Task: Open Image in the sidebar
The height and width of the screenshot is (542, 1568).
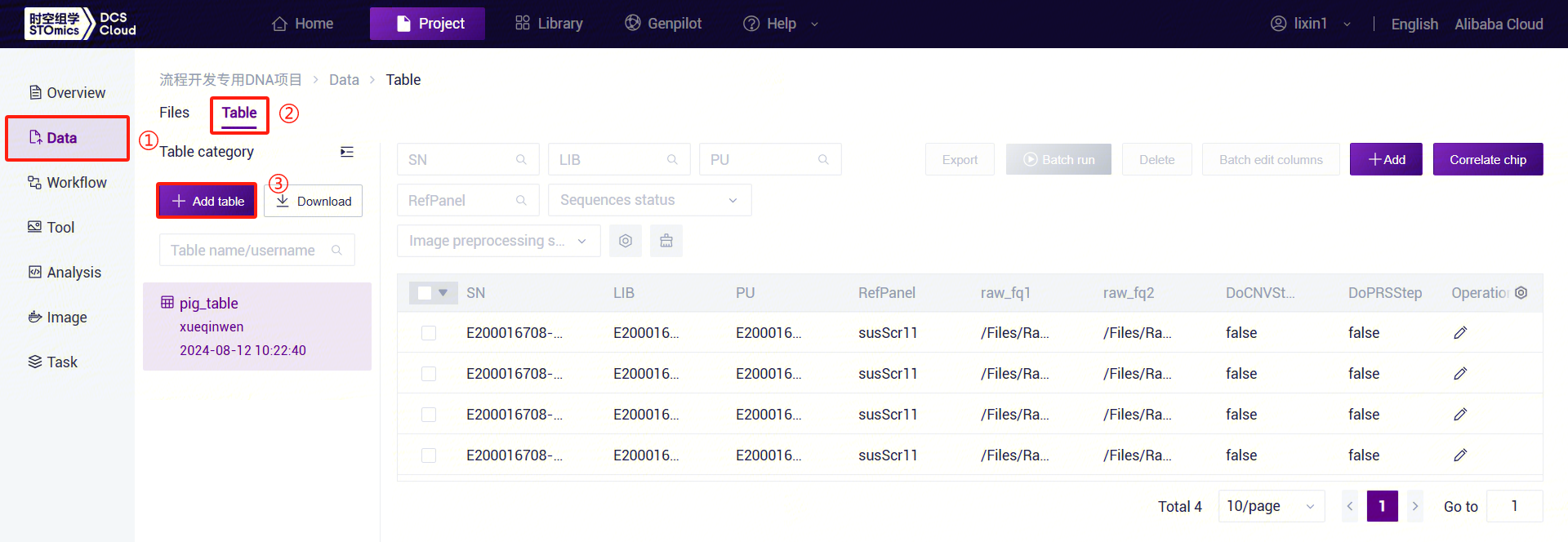Action: [57, 317]
